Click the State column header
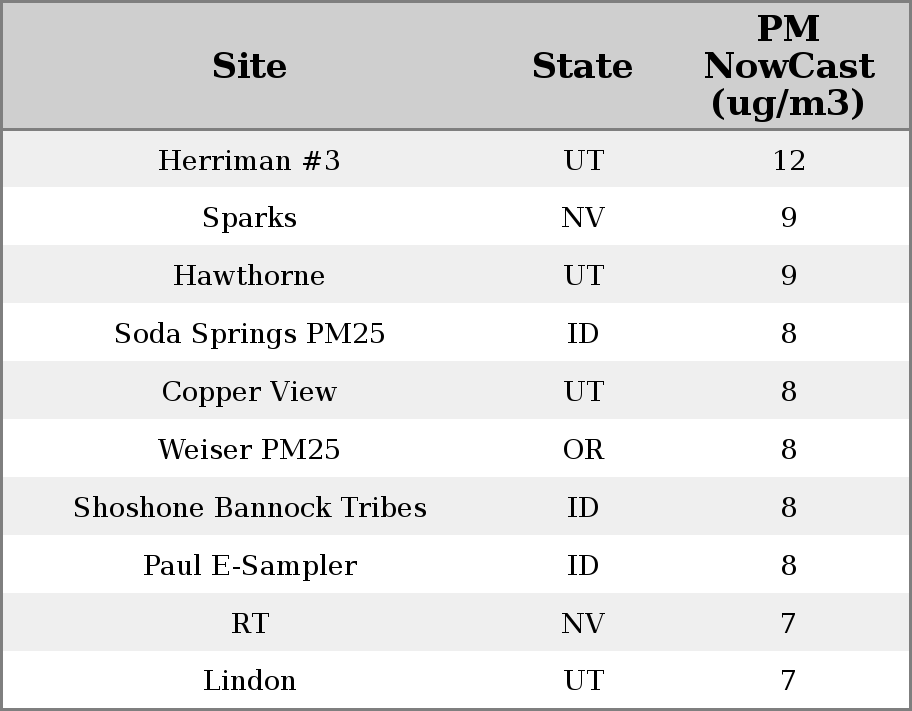Screen dimensions: 912x711 (x=582, y=66)
